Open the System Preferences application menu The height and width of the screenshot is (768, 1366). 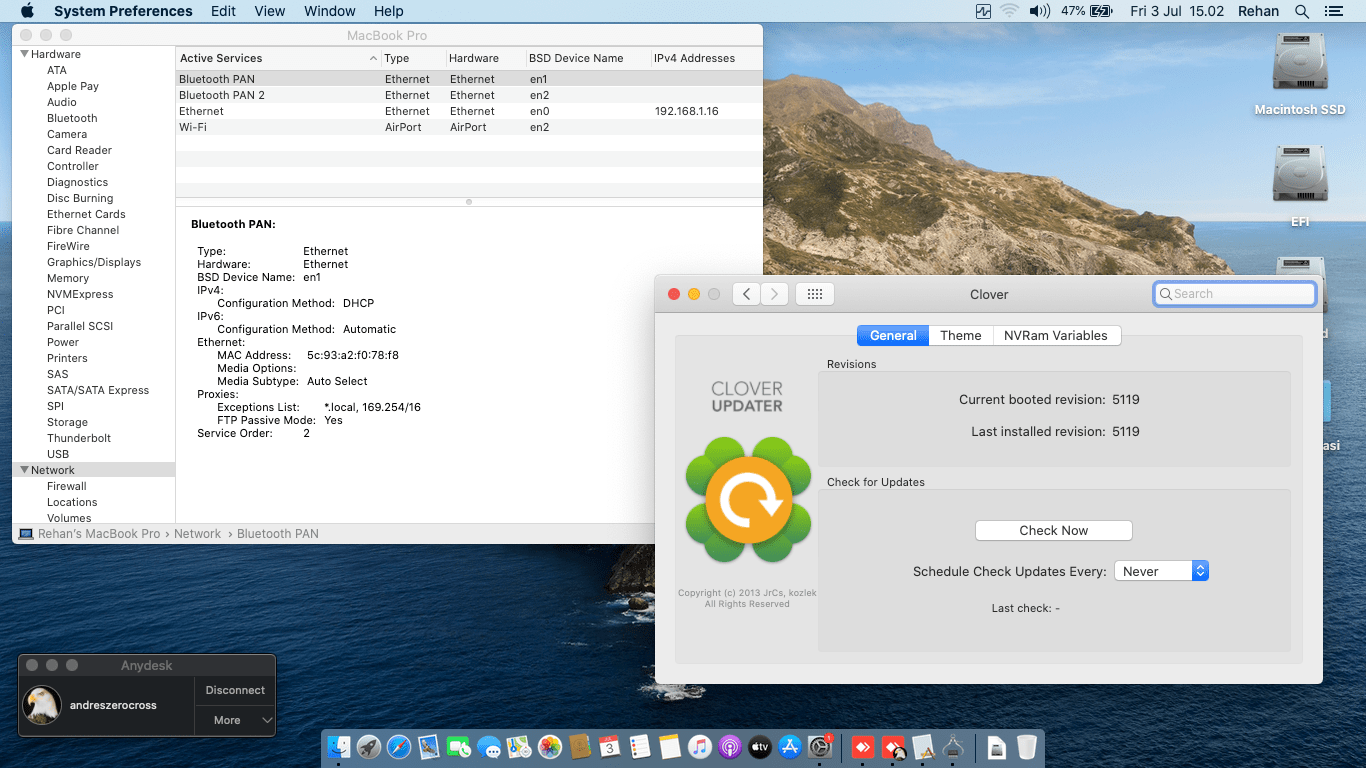click(x=123, y=11)
